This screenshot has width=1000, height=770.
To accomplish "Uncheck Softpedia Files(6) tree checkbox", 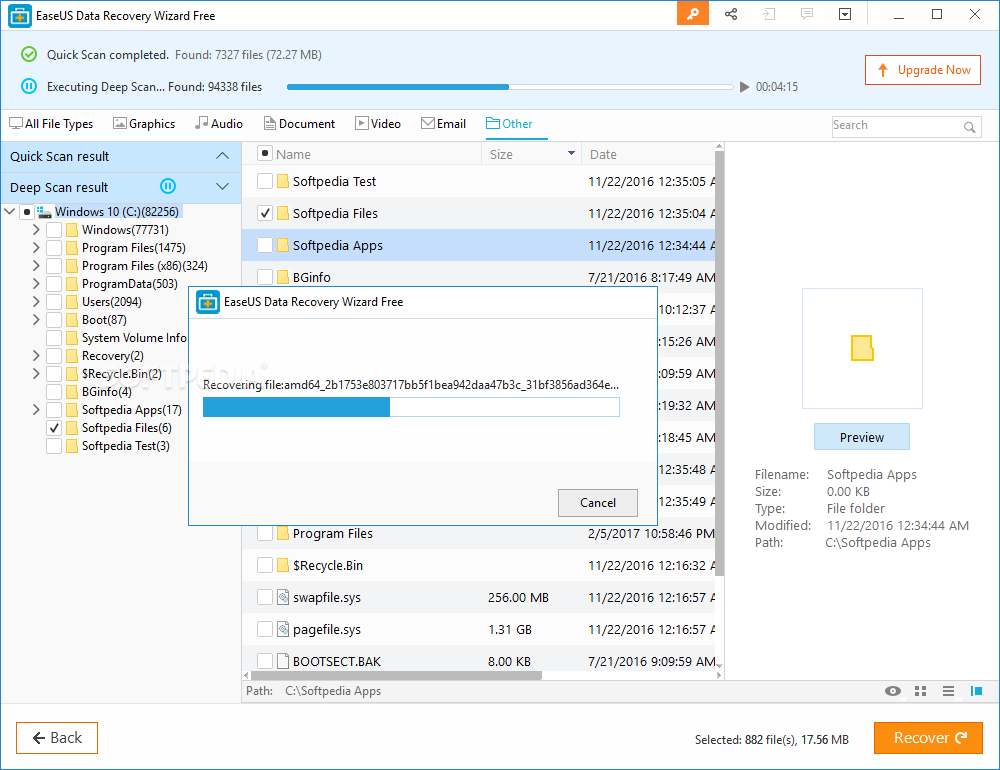I will pos(54,428).
